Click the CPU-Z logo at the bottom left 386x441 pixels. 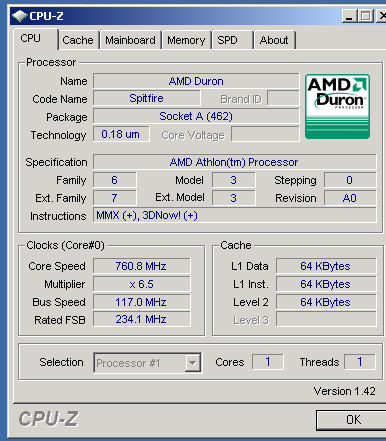(x=48, y=419)
